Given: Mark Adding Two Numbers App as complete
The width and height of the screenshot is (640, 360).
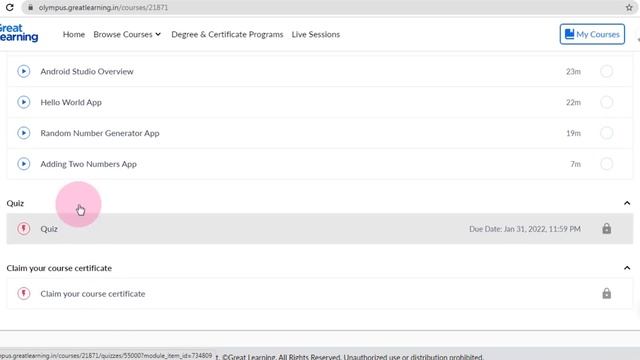Looking at the screenshot, I should (607, 164).
